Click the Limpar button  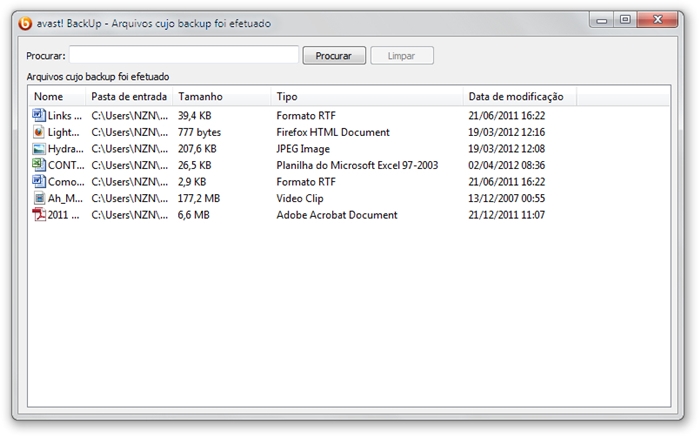(x=402, y=56)
